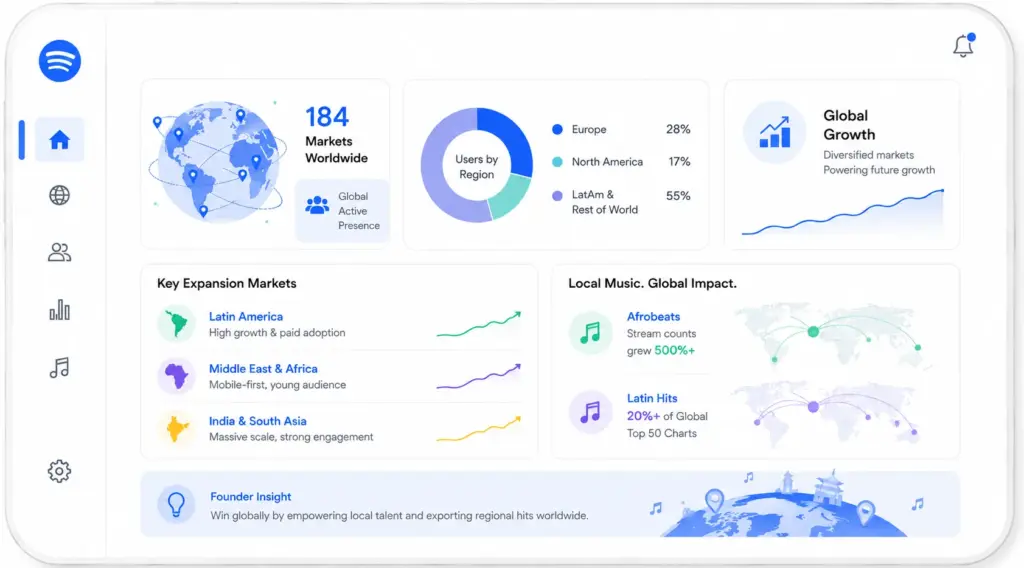Click the Founder Insight lightbulb icon
The height and width of the screenshot is (568, 1024).
[176, 504]
